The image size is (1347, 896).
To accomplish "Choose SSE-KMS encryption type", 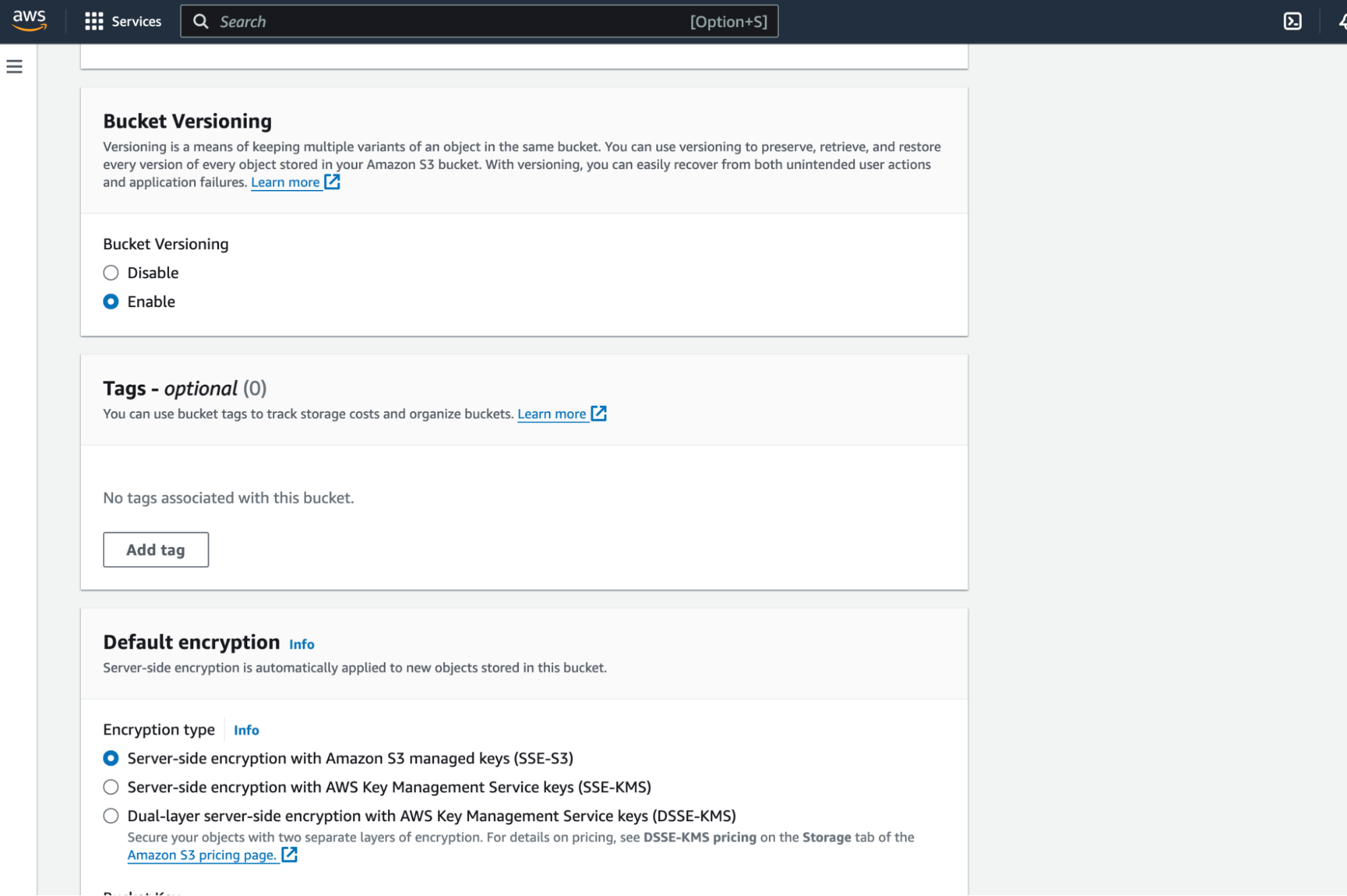I will 111,788.
